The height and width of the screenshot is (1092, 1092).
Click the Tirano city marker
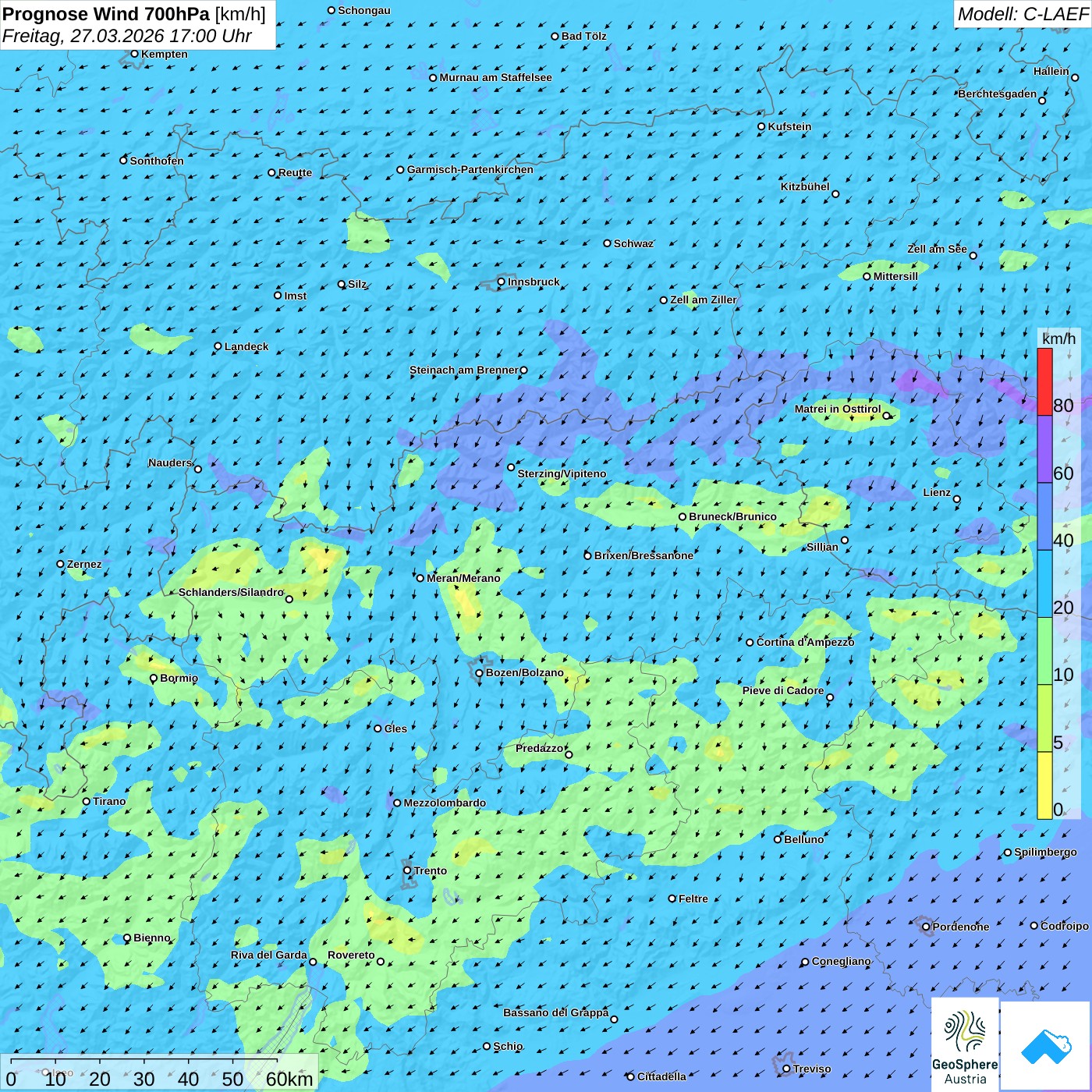tap(87, 801)
